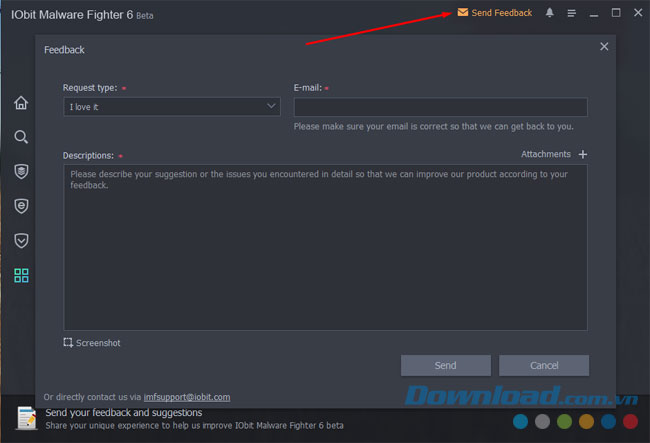Open the security guard checkmark shield icon

pyautogui.click(x=21, y=240)
